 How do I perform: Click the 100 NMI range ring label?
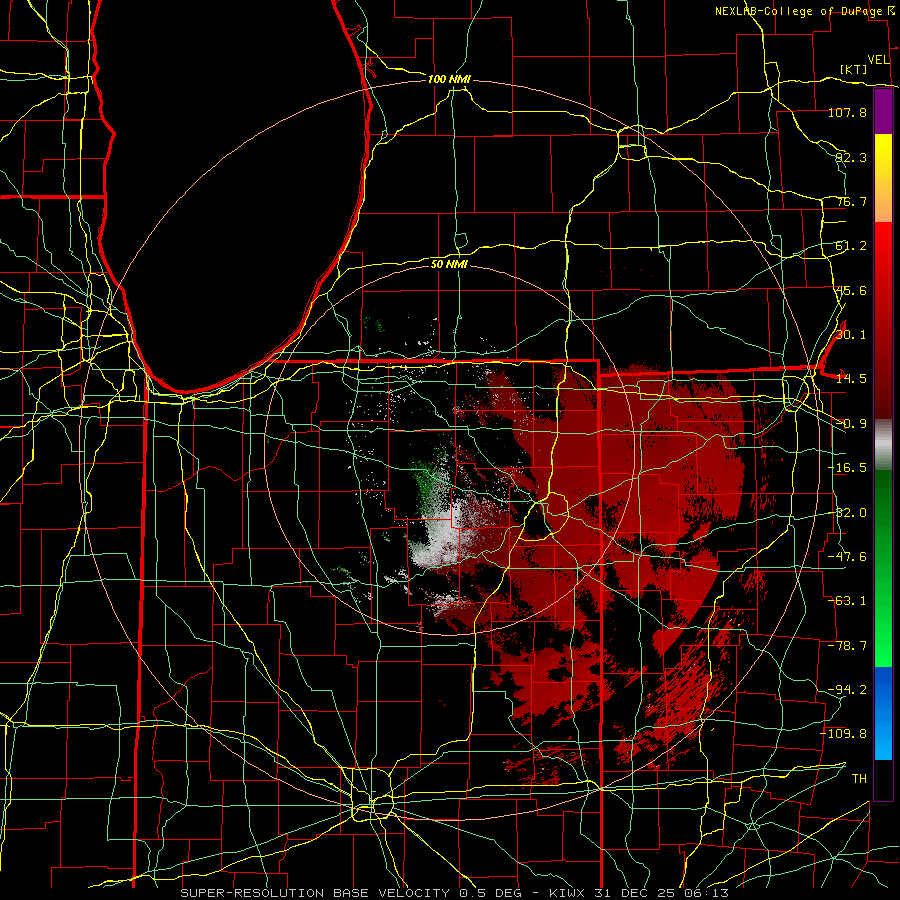(449, 79)
